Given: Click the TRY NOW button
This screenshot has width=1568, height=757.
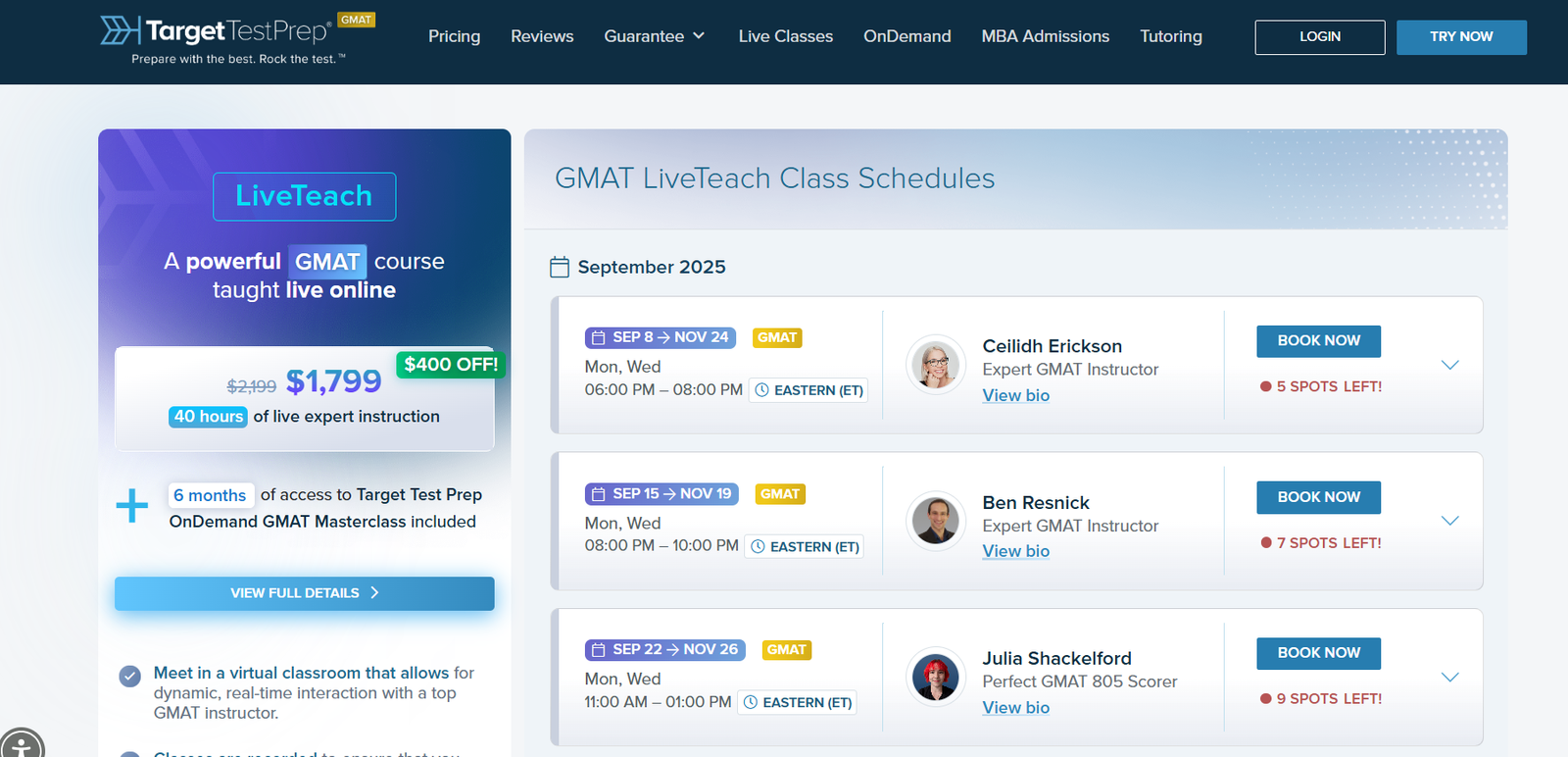Looking at the screenshot, I should tap(1460, 37).
